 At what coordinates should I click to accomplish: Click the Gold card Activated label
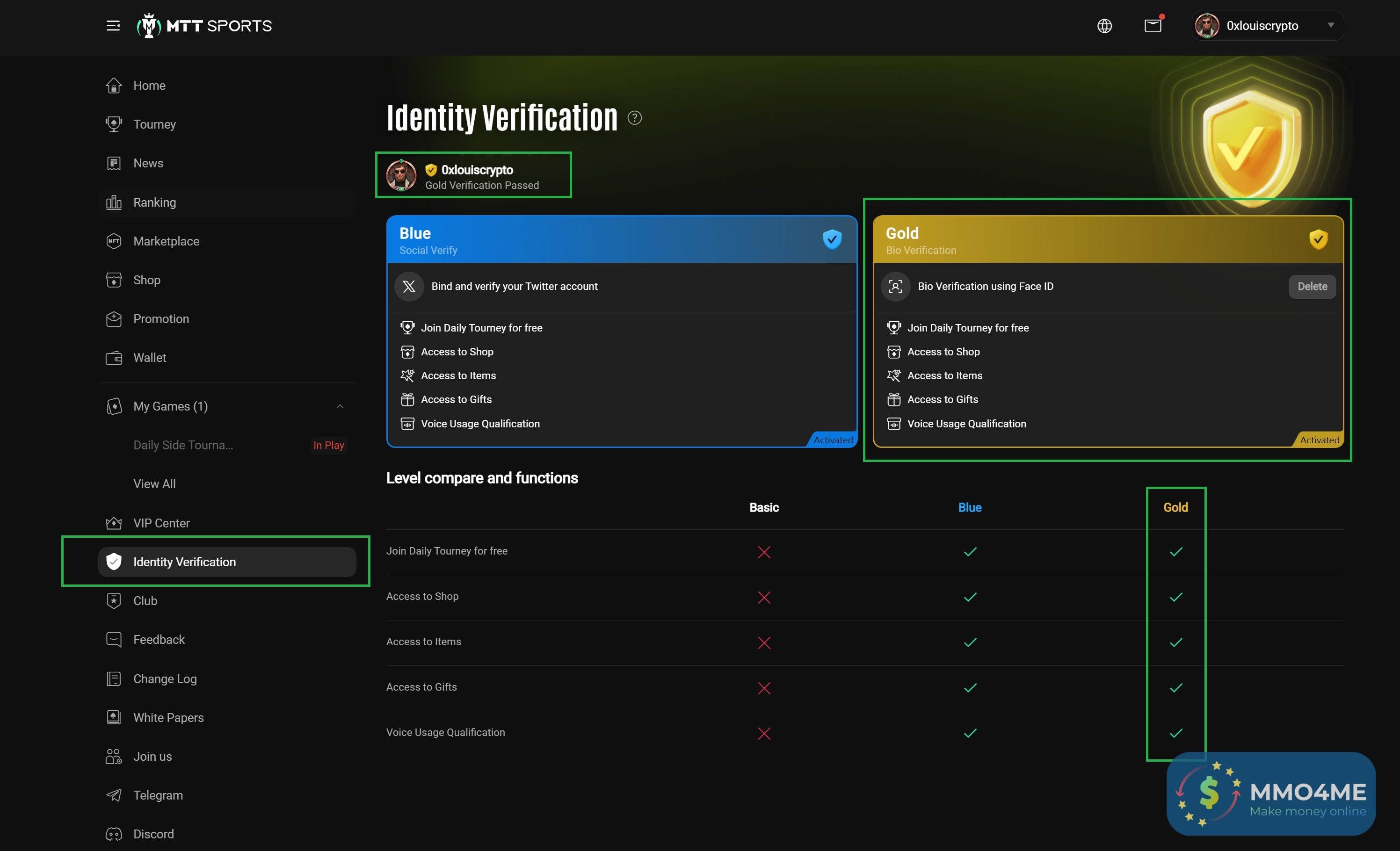pyautogui.click(x=1320, y=440)
